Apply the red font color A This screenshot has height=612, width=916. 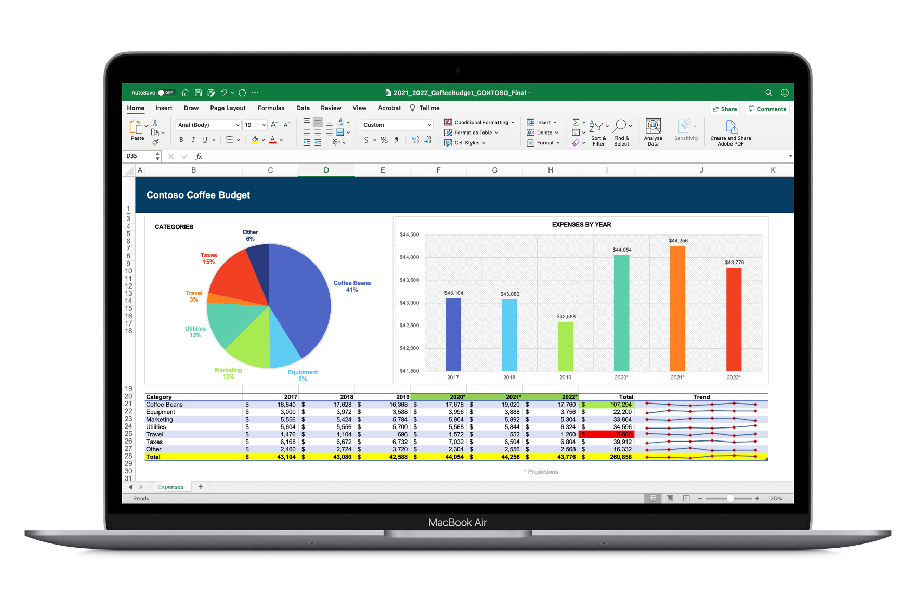pyautogui.click(x=273, y=140)
